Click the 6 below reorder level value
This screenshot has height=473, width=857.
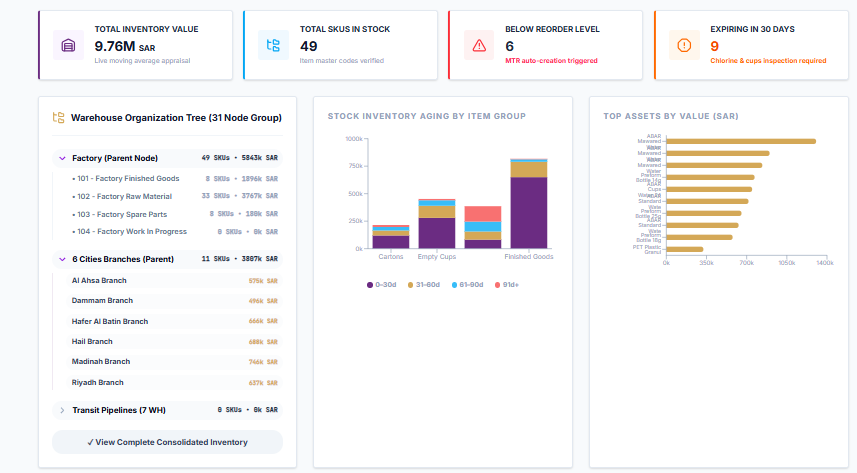pos(509,46)
